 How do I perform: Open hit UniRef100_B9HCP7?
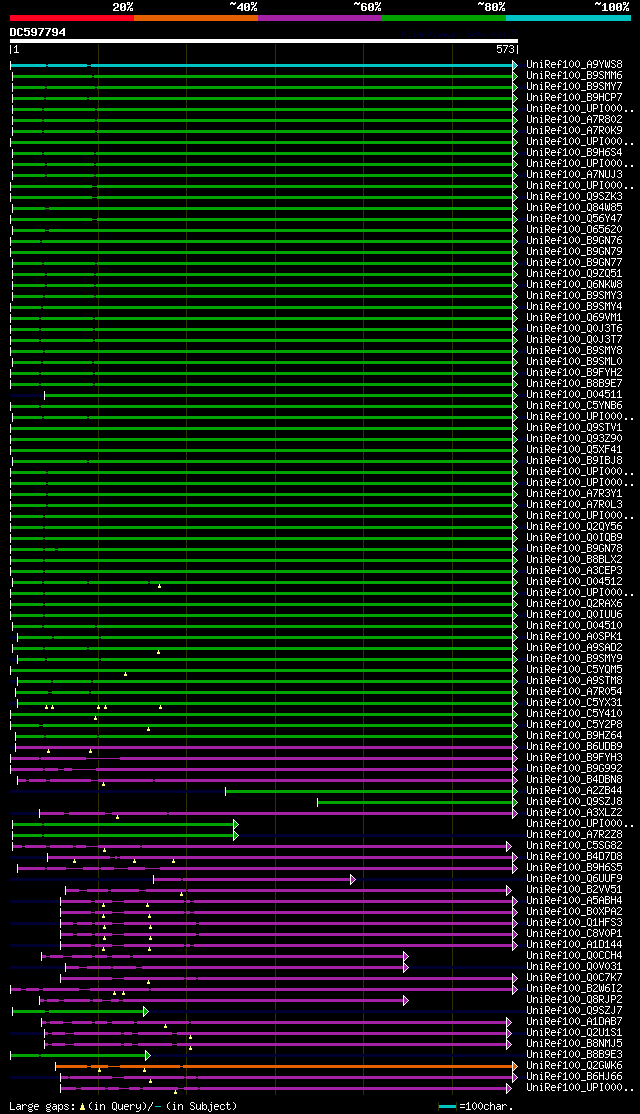point(574,97)
